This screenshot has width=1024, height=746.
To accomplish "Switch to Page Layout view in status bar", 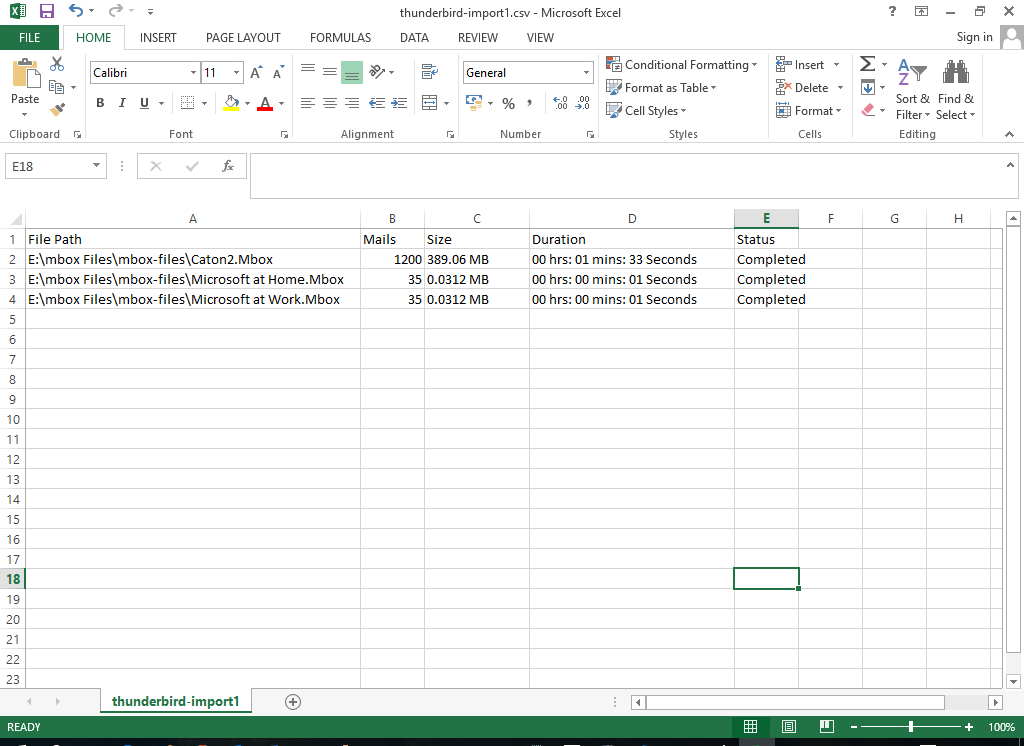I will point(789,727).
